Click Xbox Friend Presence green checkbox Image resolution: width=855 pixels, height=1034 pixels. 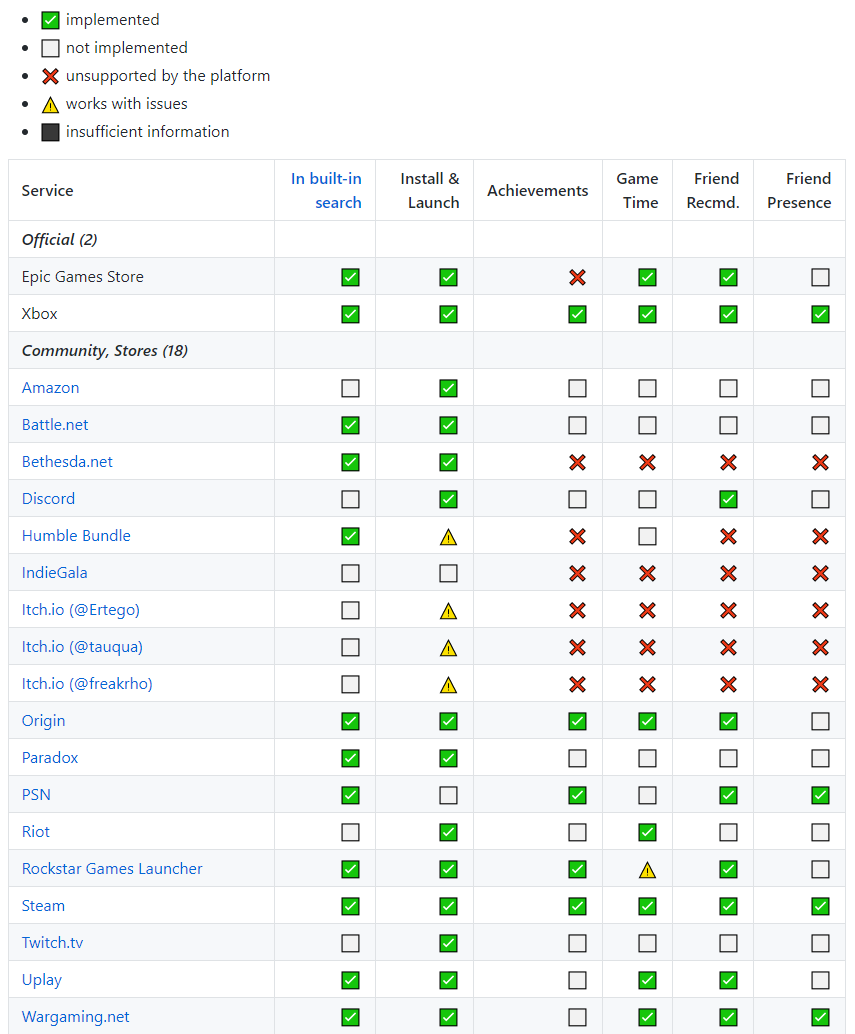[820, 314]
